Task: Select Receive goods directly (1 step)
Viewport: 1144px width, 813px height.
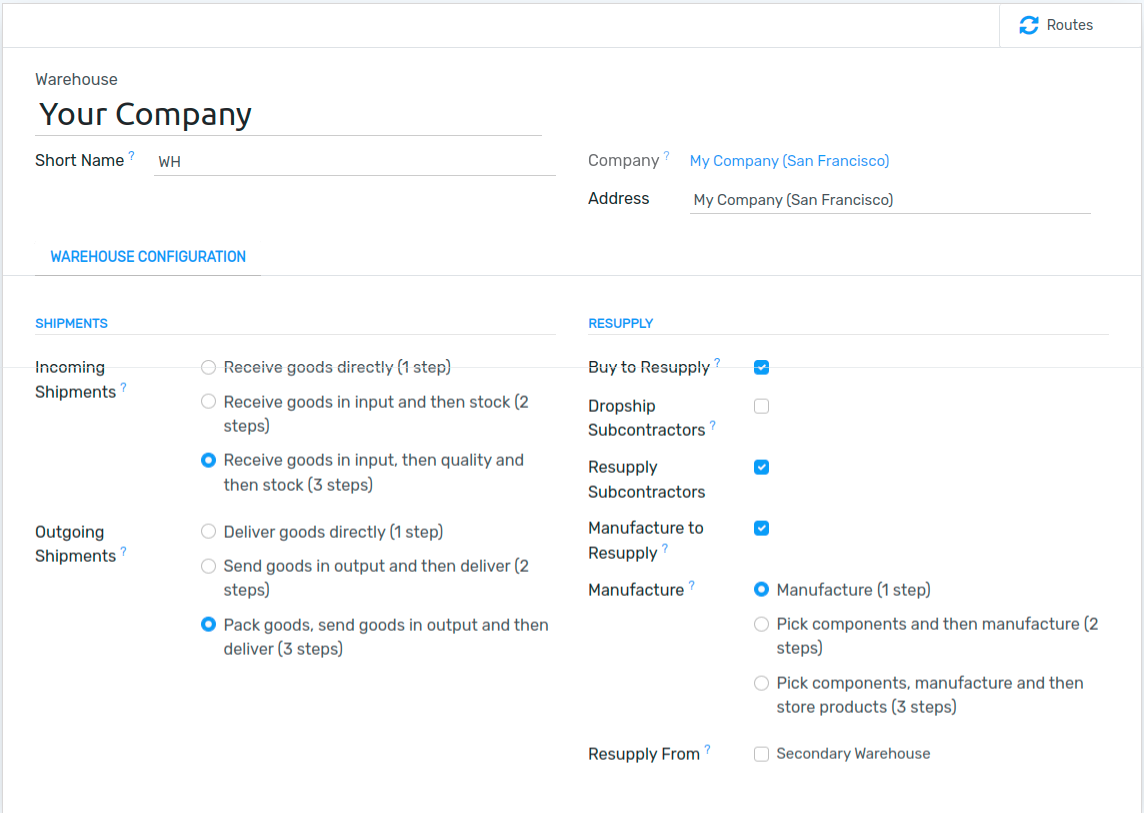Action: [x=209, y=367]
